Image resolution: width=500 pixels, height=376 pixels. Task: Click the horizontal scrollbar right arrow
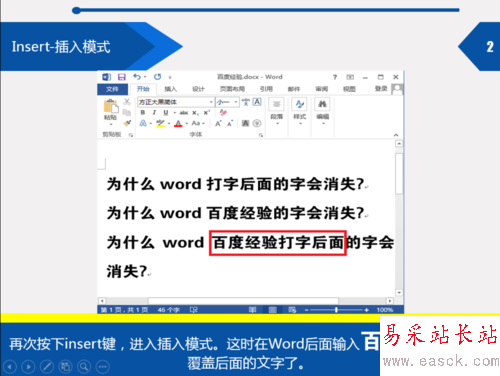(x=389, y=301)
